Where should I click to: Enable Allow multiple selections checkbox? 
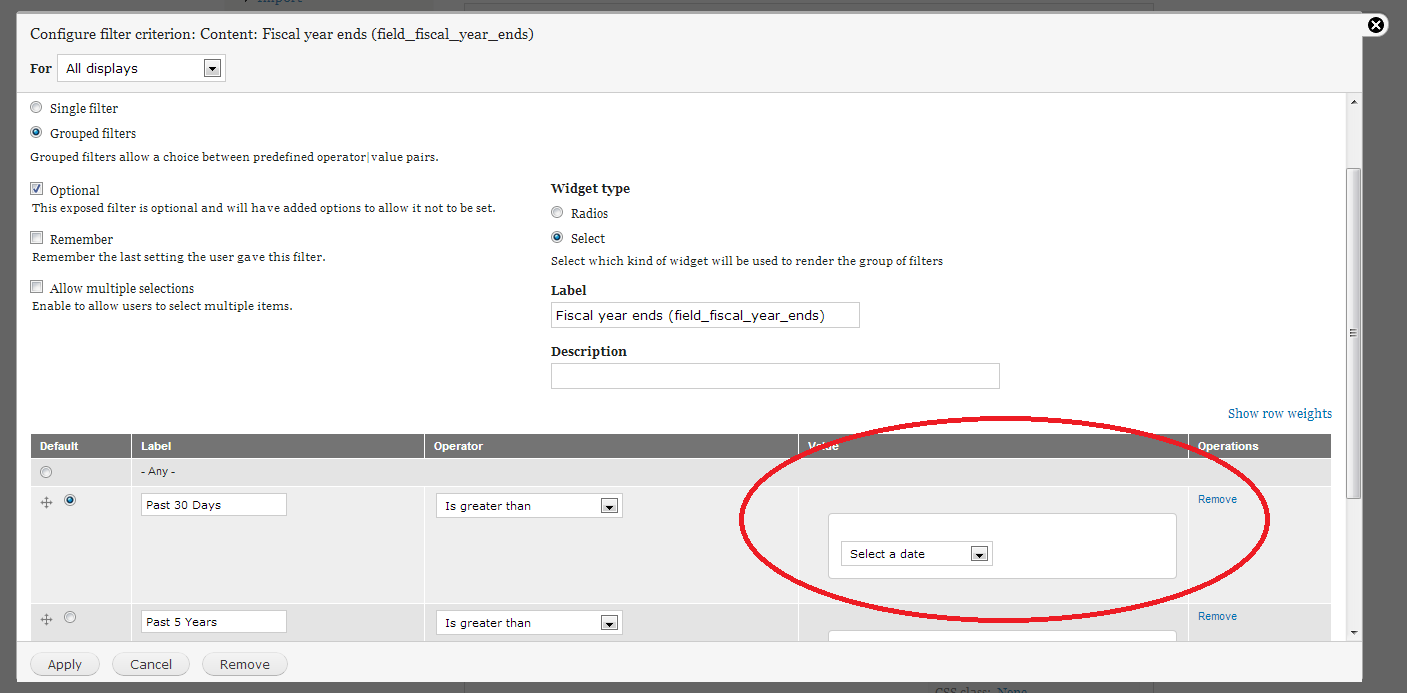pos(37,287)
